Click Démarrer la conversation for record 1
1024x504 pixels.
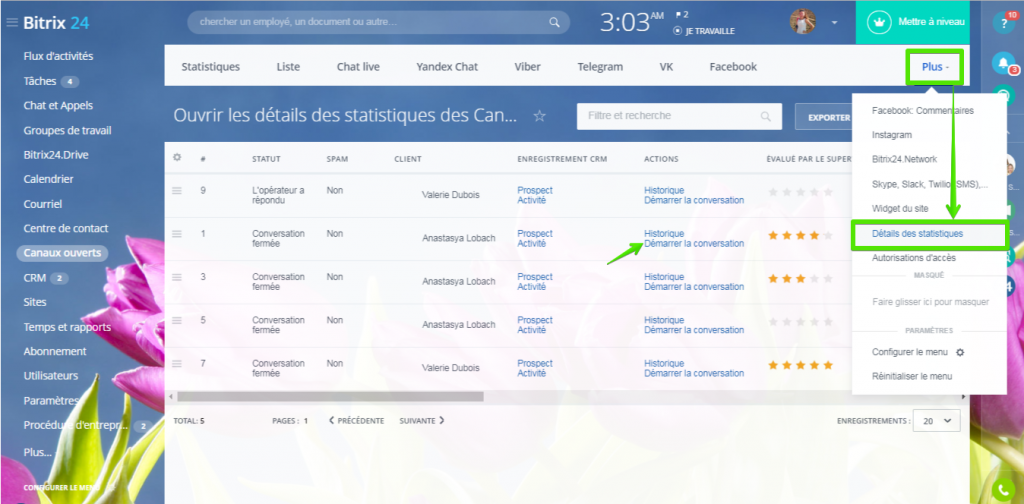[x=694, y=244]
